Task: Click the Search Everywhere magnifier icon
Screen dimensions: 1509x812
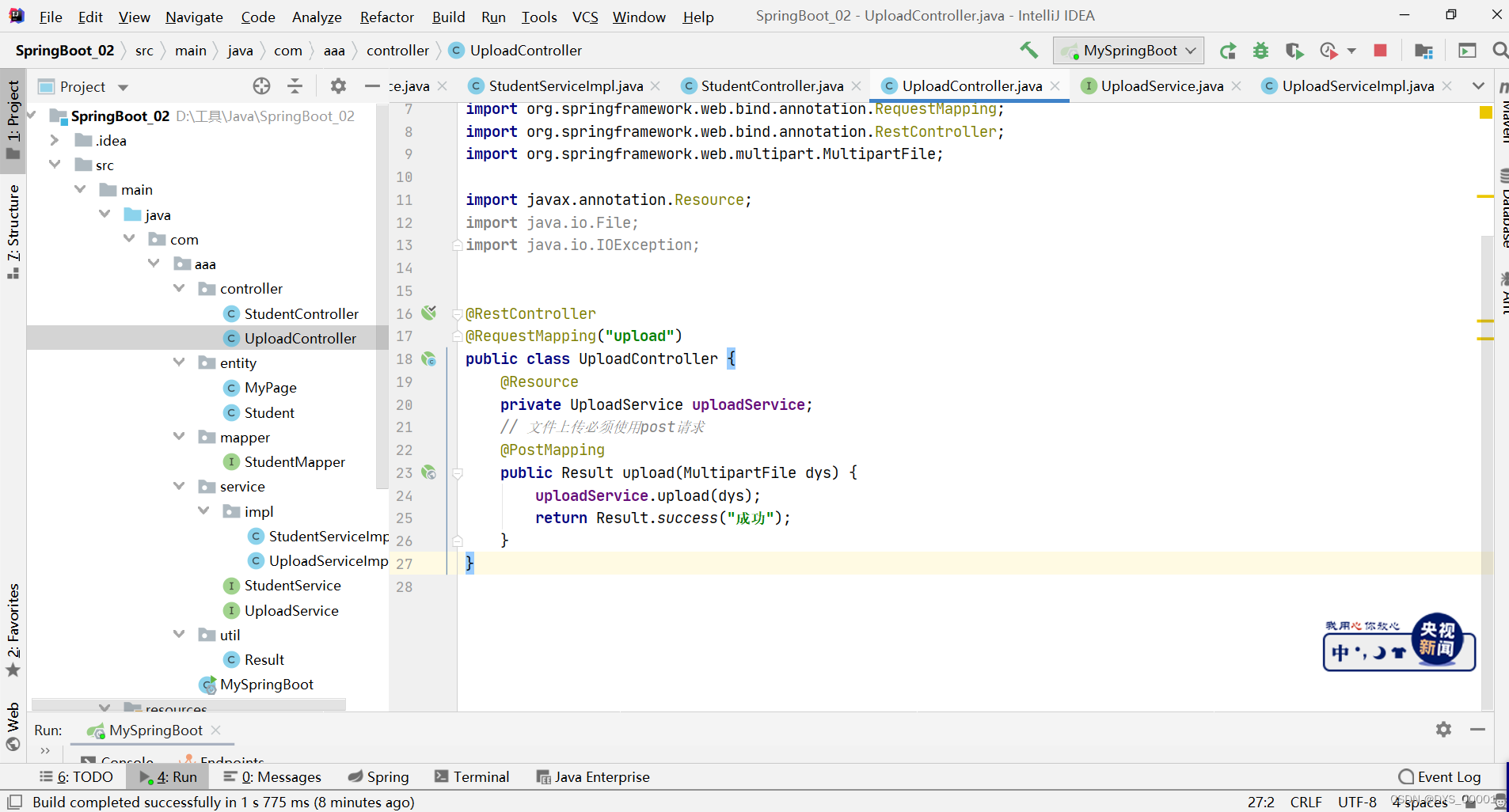Action: 1499,51
